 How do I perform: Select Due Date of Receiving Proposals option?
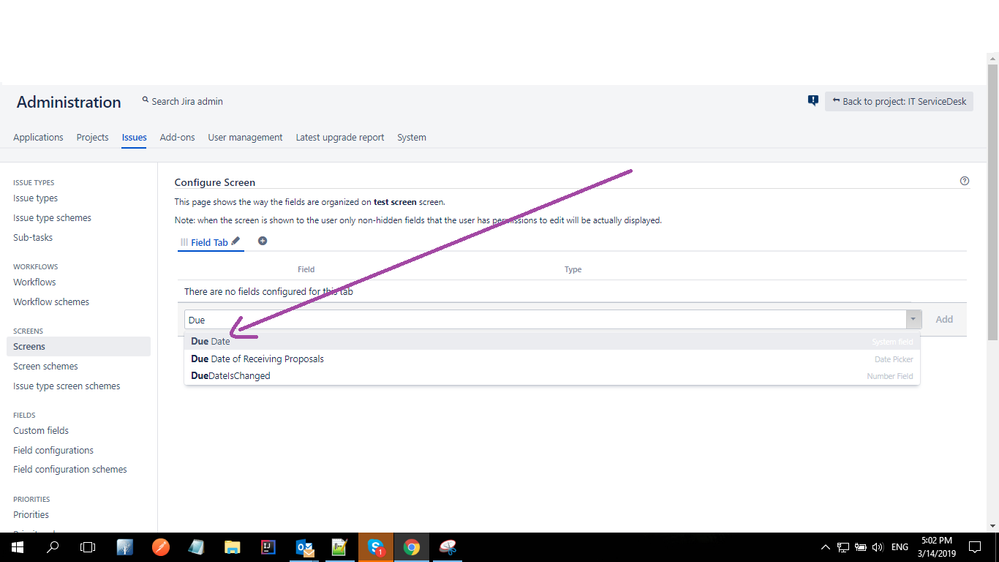pos(552,359)
